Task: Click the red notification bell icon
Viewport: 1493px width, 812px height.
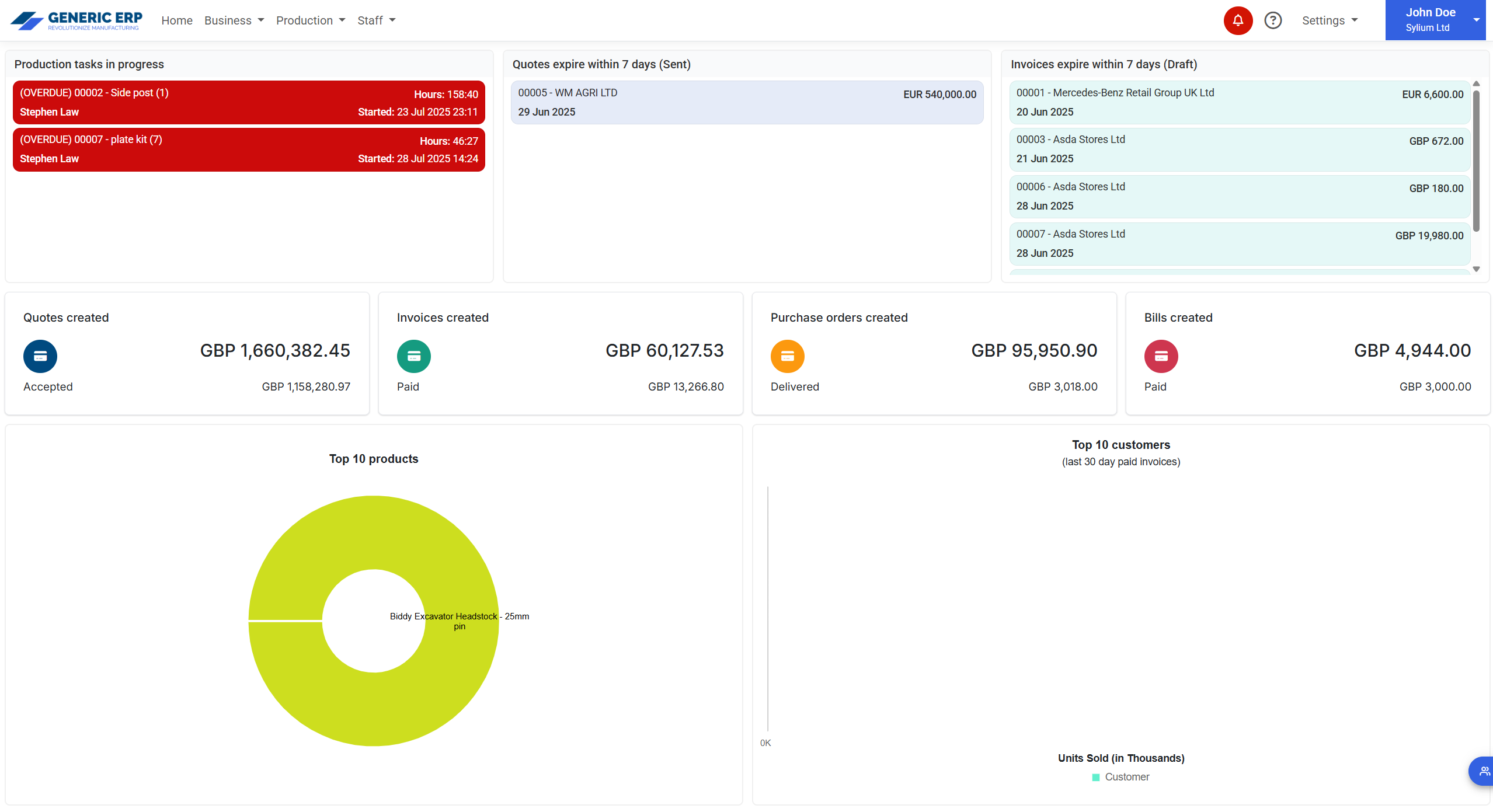Action: (x=1237, y=21)
